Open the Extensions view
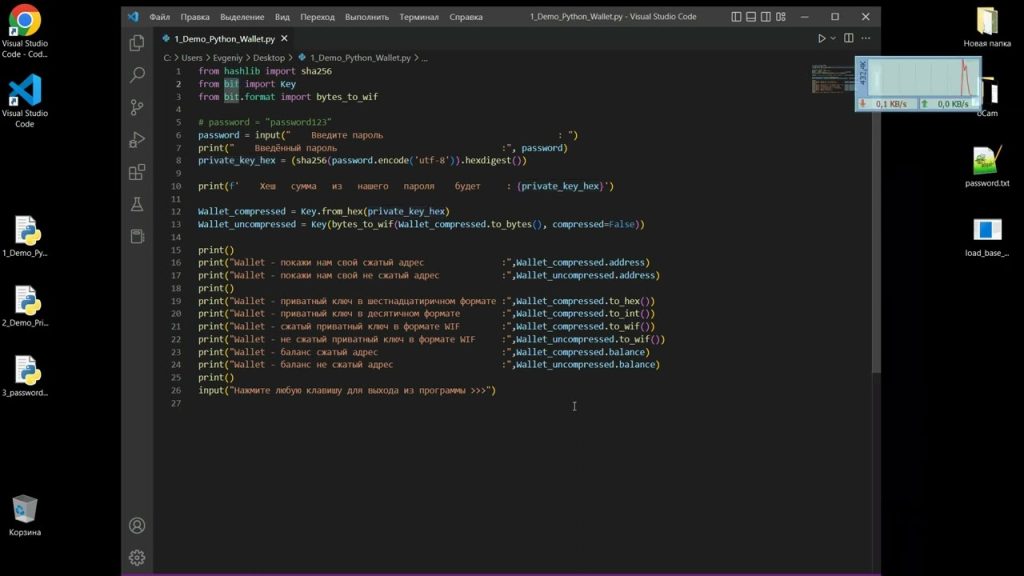Viewport: 1024px width, 576px height. pyautogui.click(x=137, y=172)
